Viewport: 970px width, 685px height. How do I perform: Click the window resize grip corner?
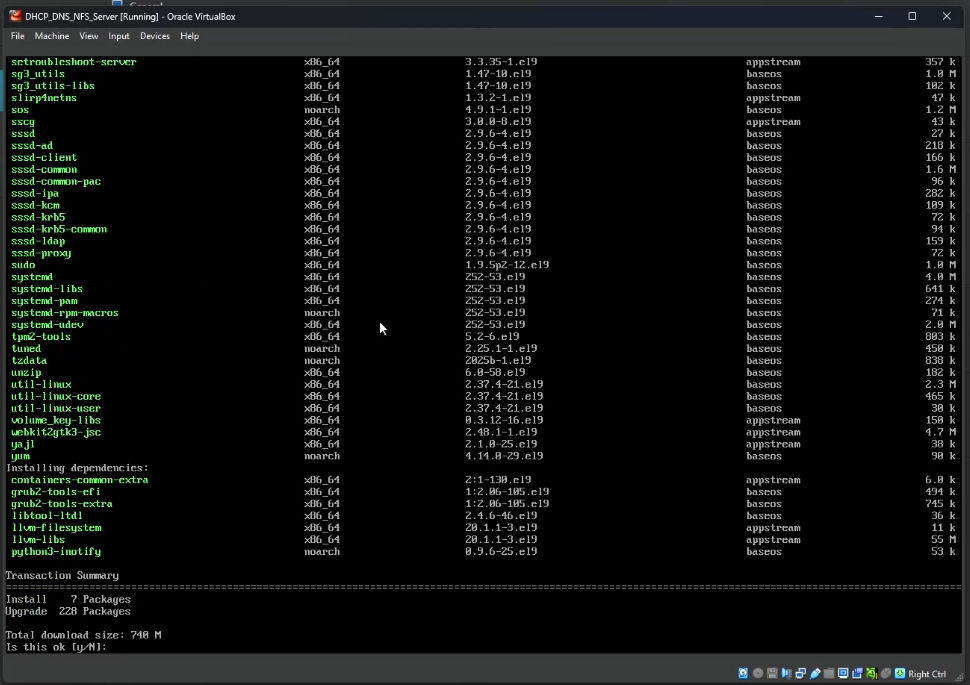tap(959, 677)
